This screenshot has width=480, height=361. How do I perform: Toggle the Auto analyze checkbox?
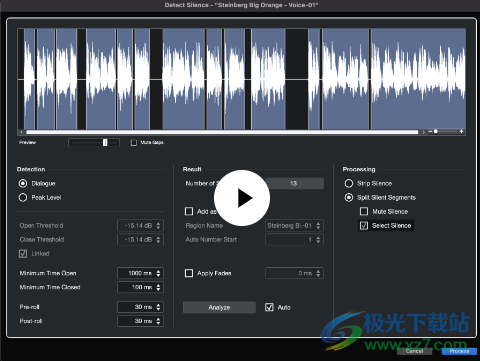(269, 307)
